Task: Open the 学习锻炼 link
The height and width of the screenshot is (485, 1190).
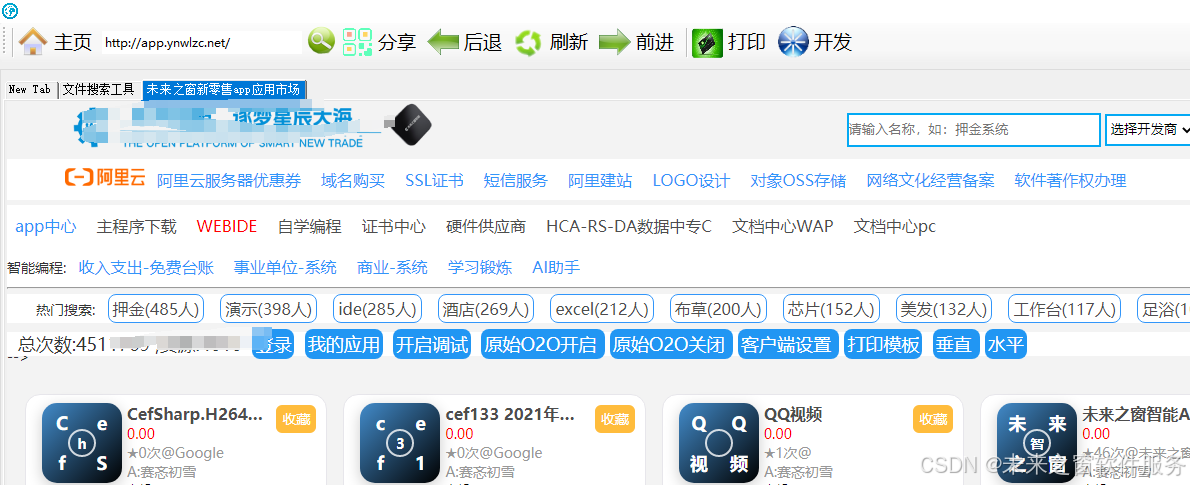Action: [x=480, y=267]
